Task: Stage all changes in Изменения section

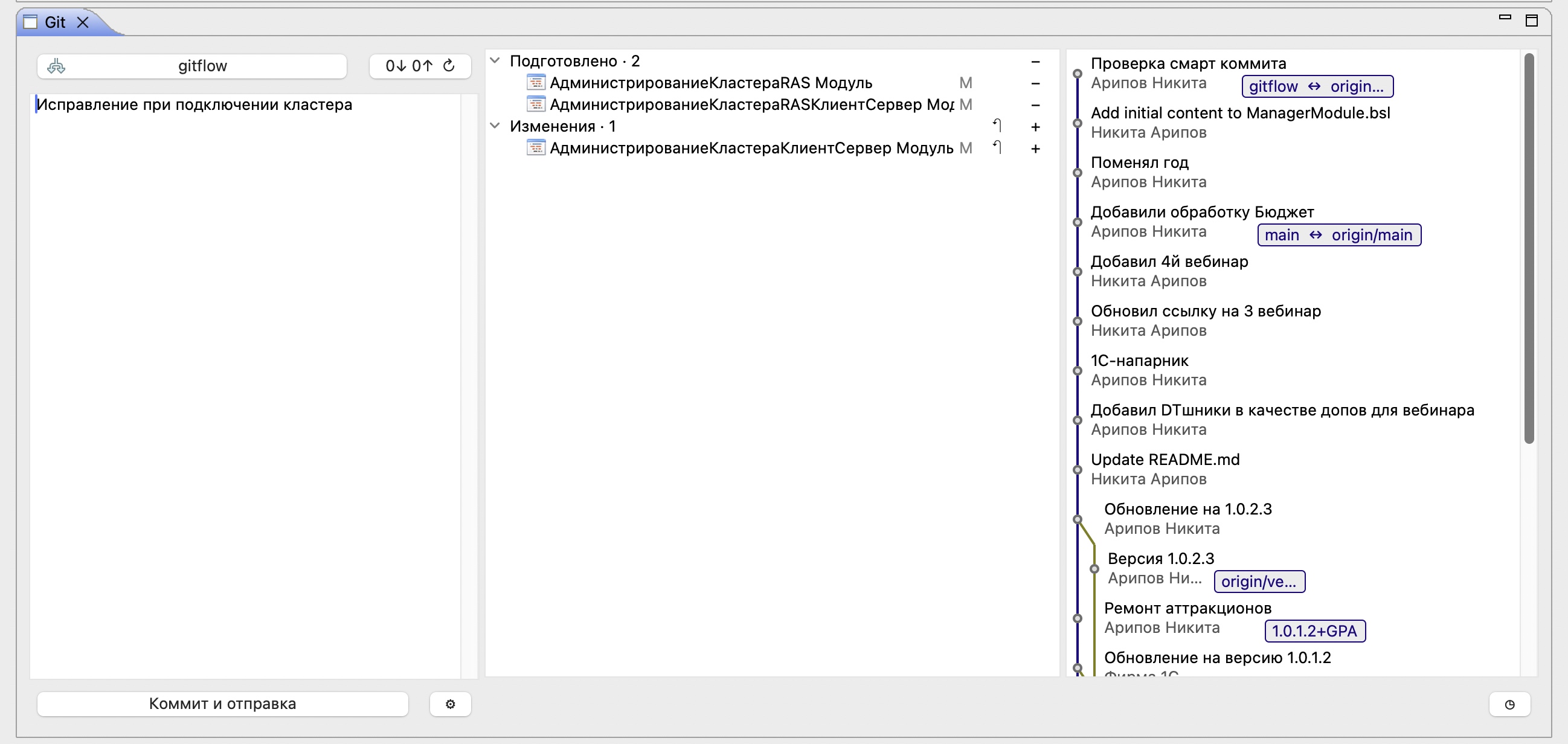Action: pyautogui.click(x=1035, y=127)
